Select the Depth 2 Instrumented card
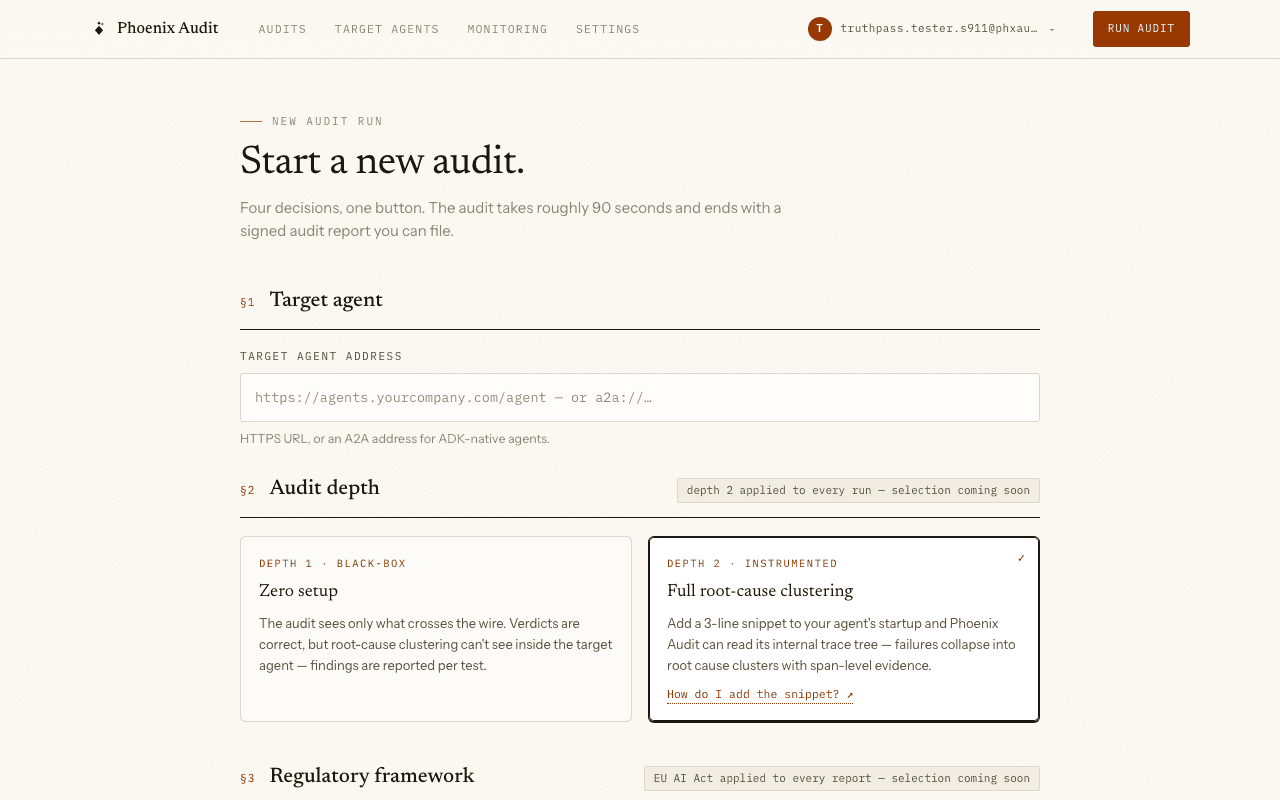1280x800 pixels. (x=844, y=629)
